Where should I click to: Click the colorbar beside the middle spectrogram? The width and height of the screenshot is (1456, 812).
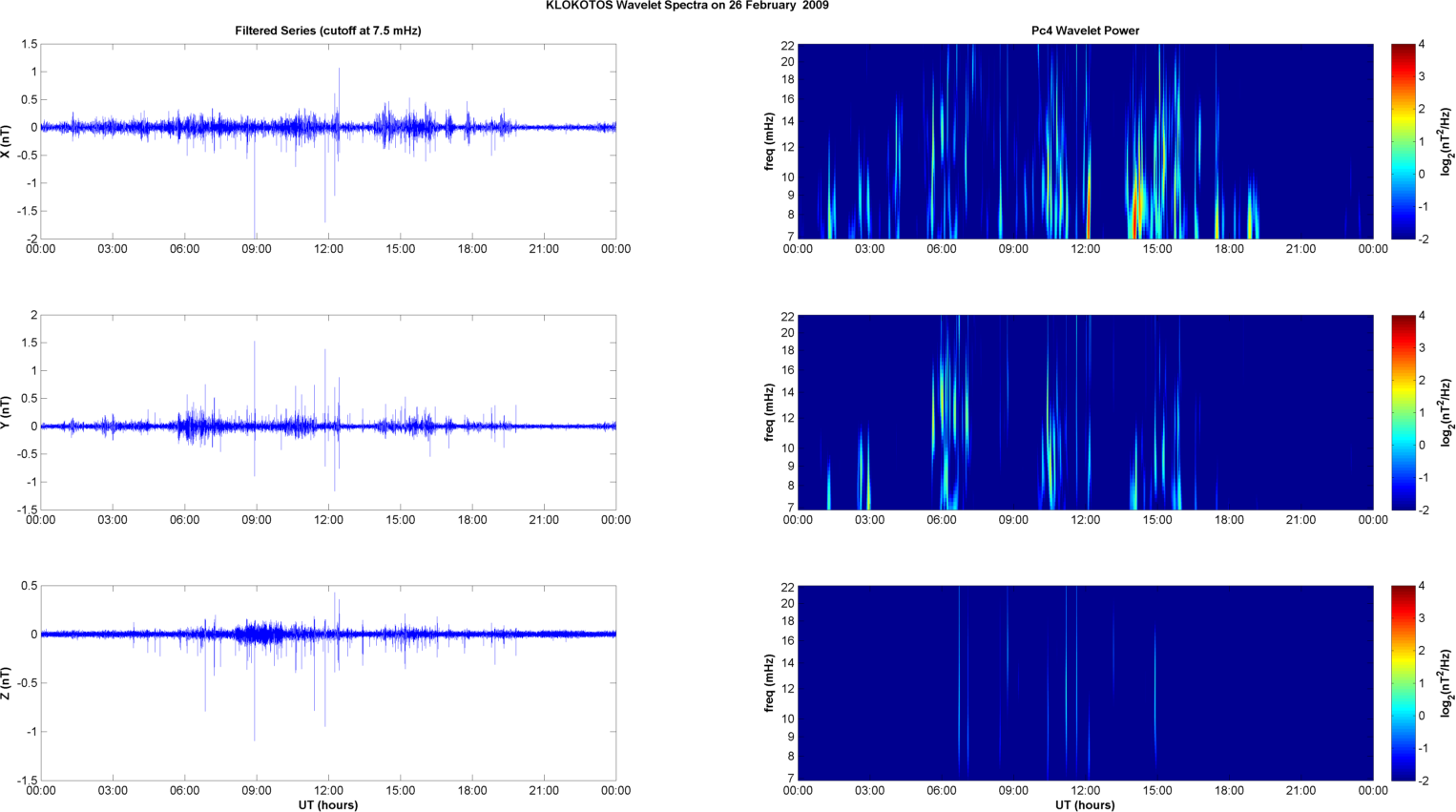click(1403, 412)
